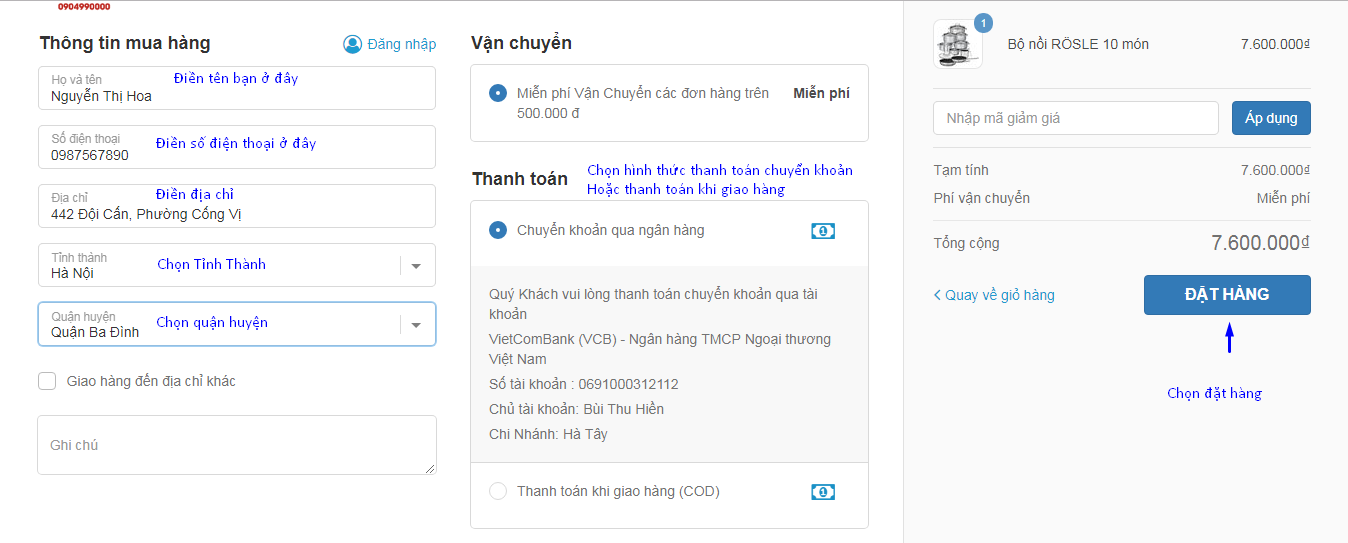This screenshot has height=543, width=1348.
Task: Open the Tỉnh thành dropdown arrow
Action: tap(417, 266)
